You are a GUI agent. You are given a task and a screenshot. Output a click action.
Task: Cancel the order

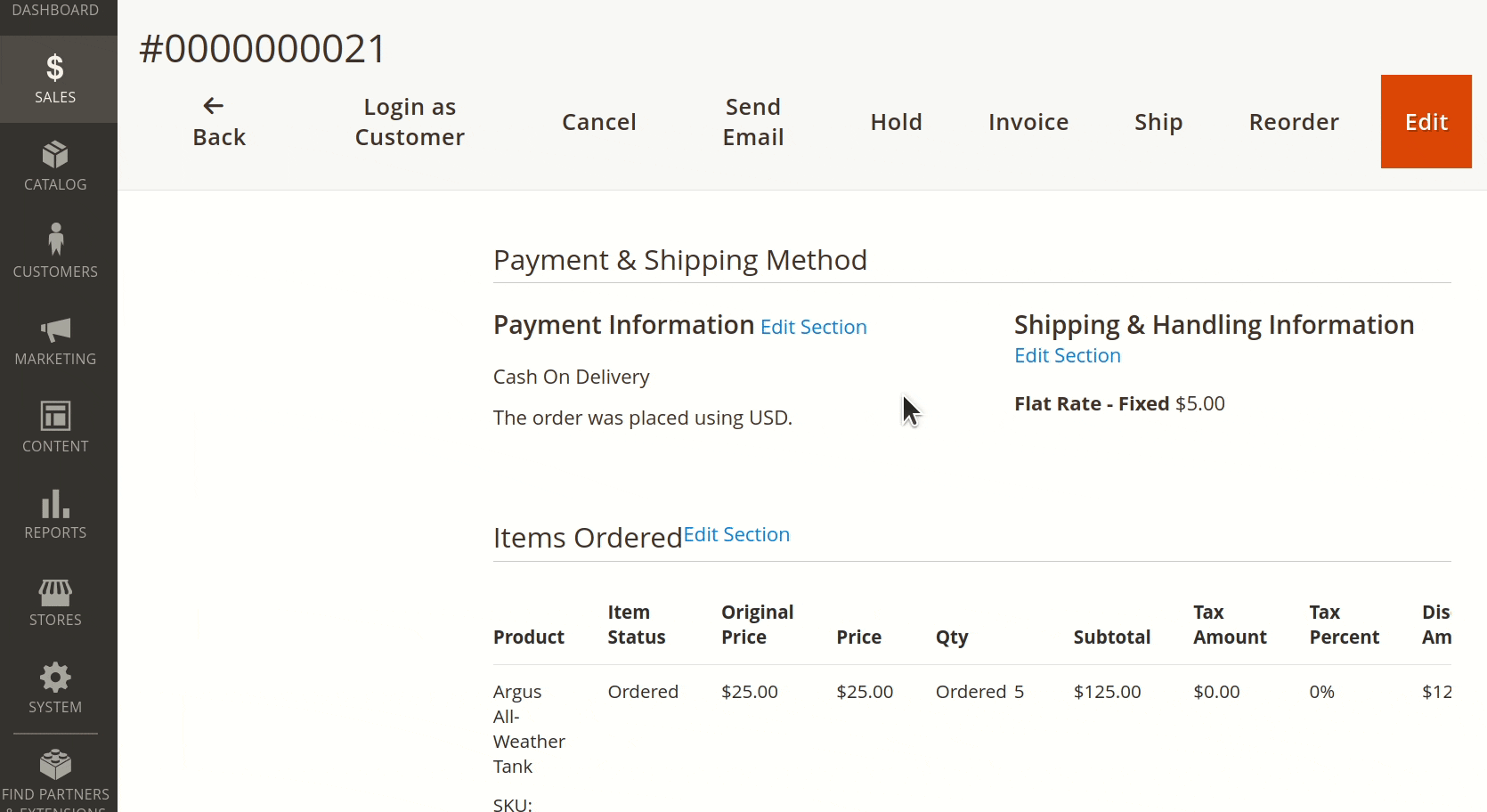[598, 121]
